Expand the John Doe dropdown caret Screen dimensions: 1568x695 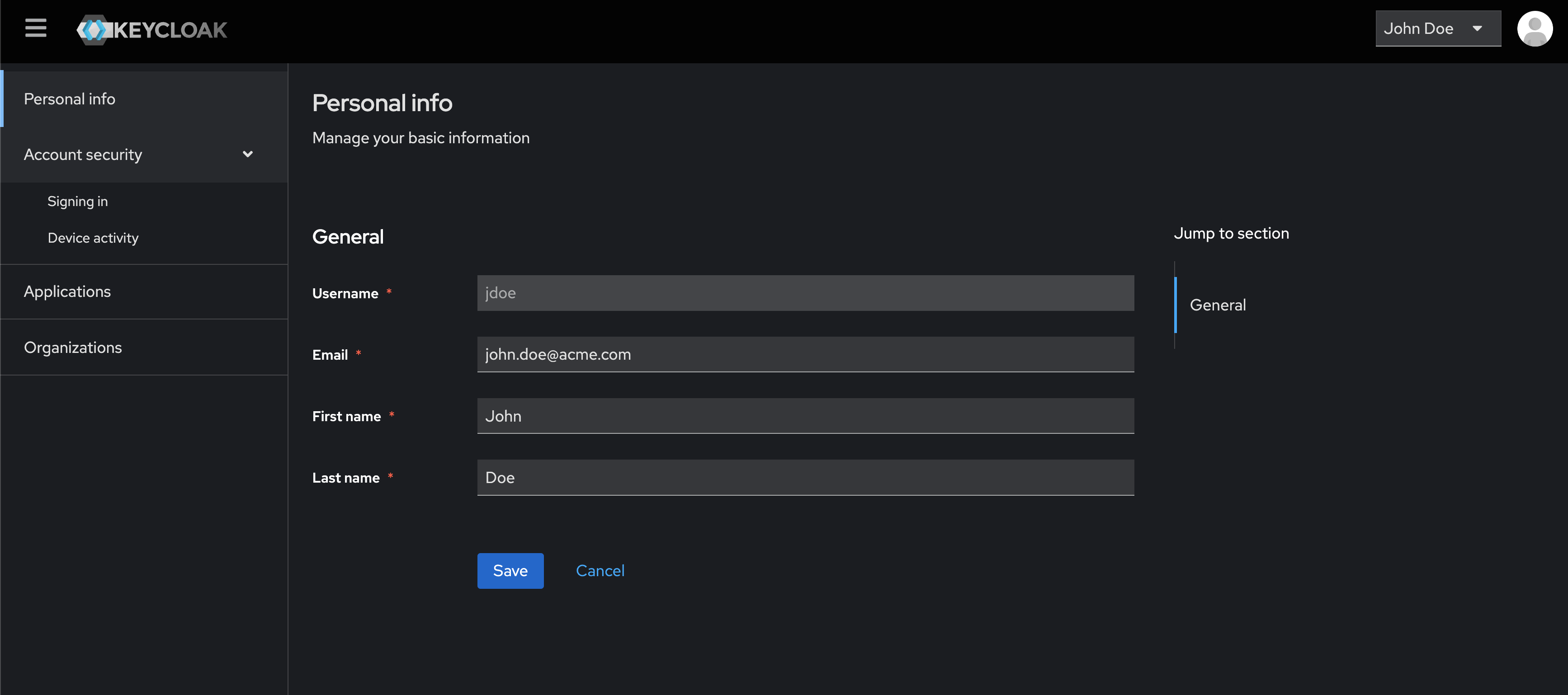(1477, 28)
